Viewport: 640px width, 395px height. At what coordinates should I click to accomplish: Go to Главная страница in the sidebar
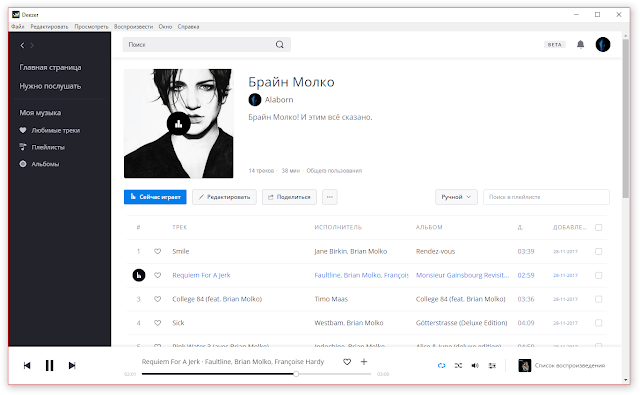50,67
